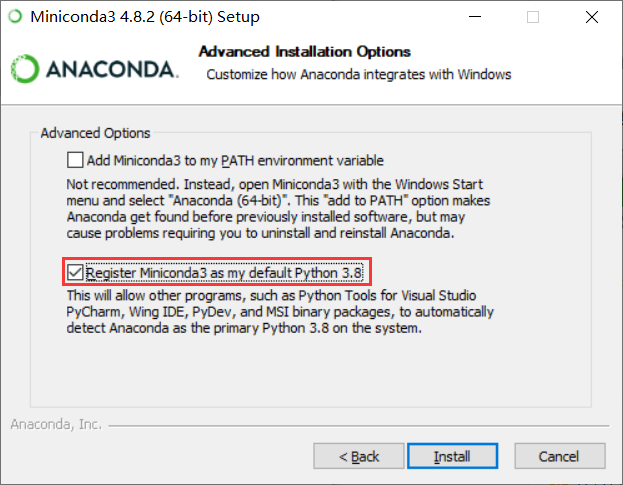Click the blank space below the options descriptions
Screen dimensions: 623x485
(x=310, y=370)
